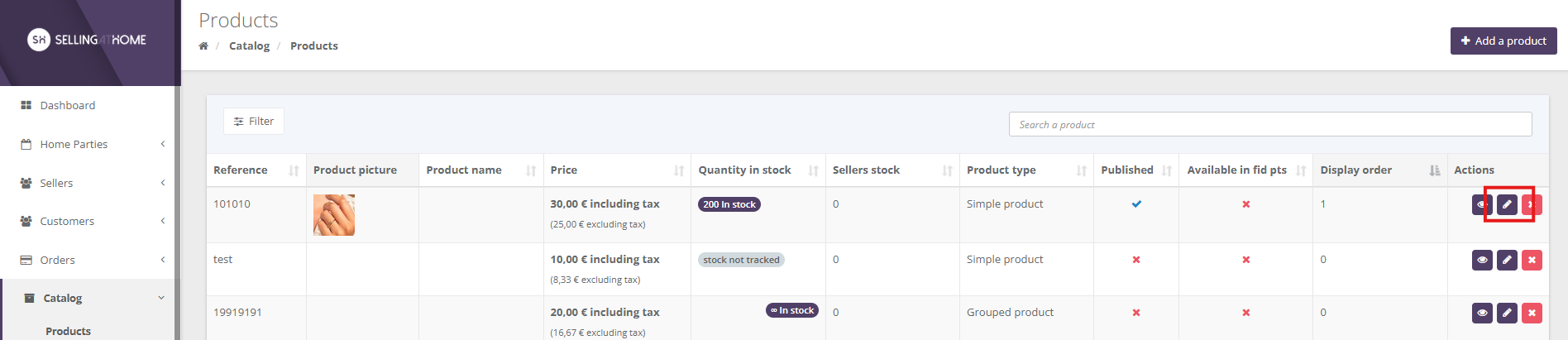Collapse the Catalog sidebar menu
This screenshot has height=340, width=1568.
click(x=91, y=298)
